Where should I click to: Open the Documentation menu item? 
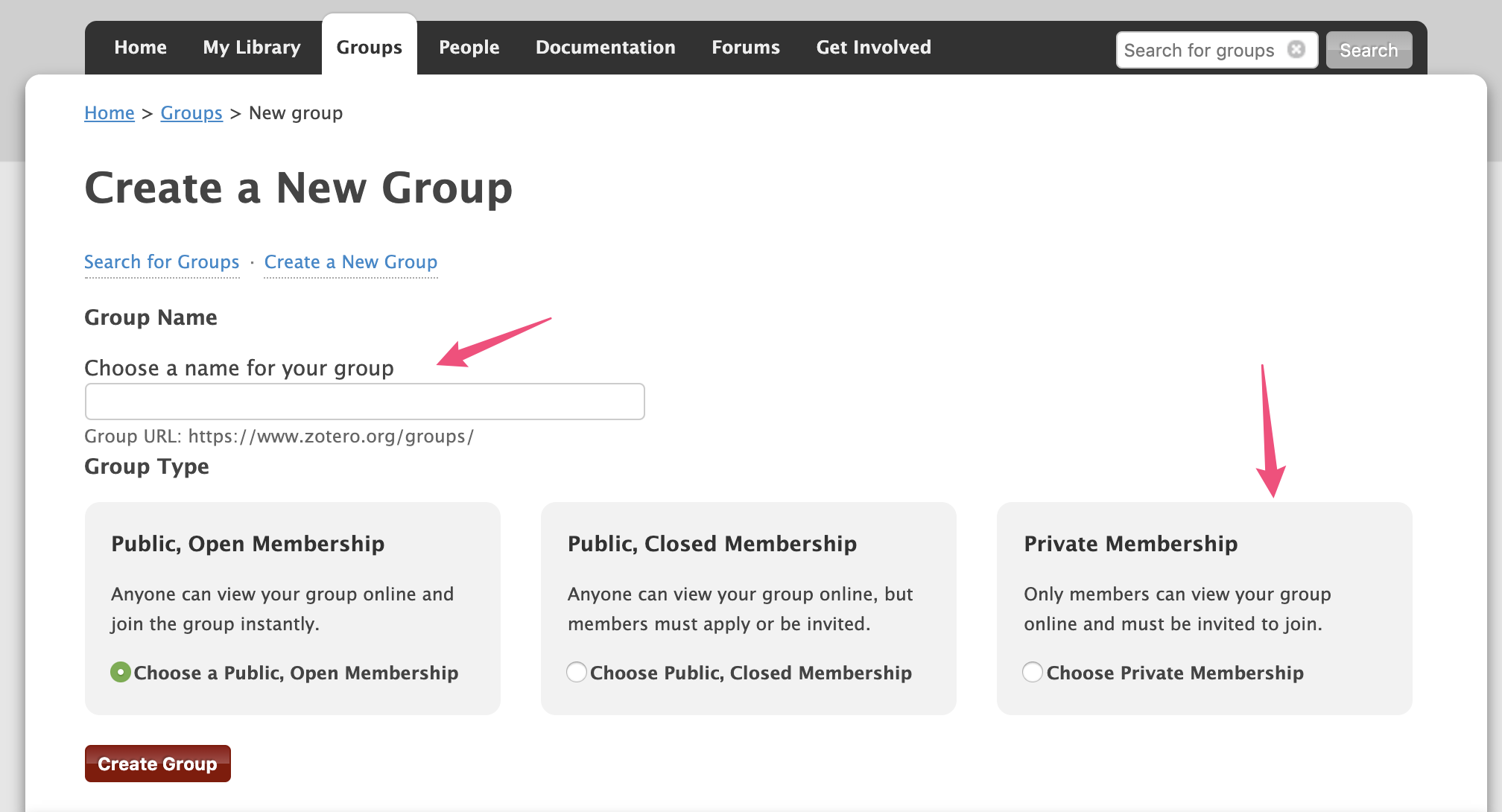(x=605, y=48)
